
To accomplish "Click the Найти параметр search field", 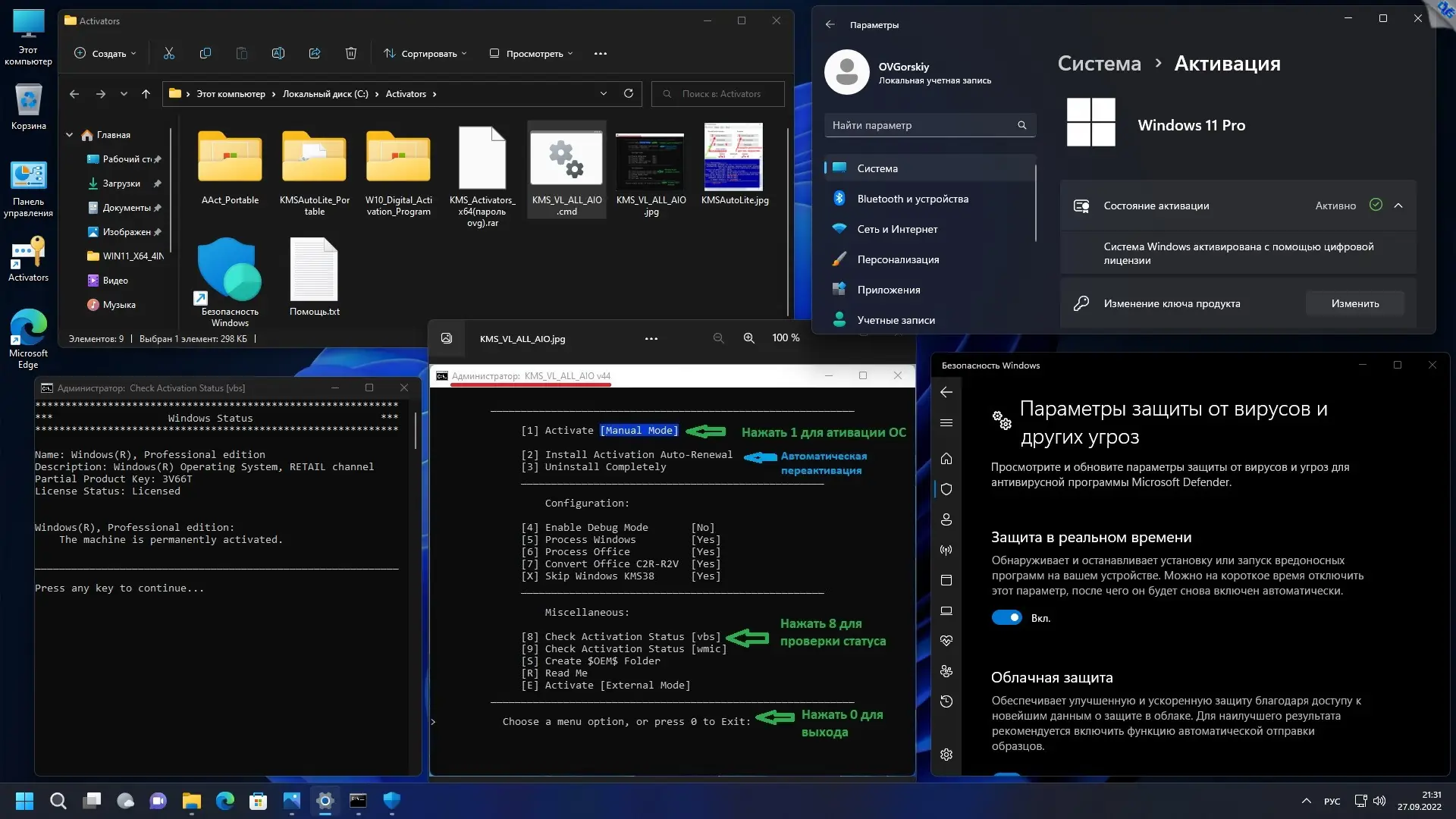I will point(921,125).
